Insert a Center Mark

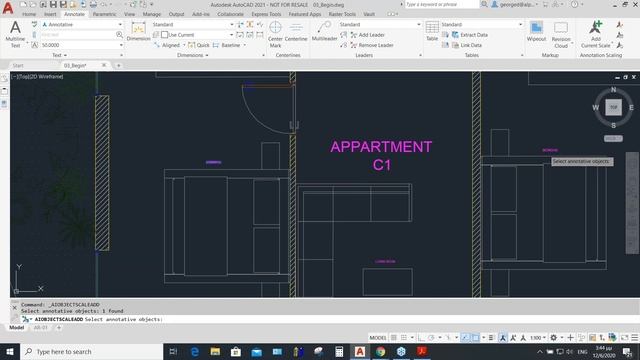[275, 34]
